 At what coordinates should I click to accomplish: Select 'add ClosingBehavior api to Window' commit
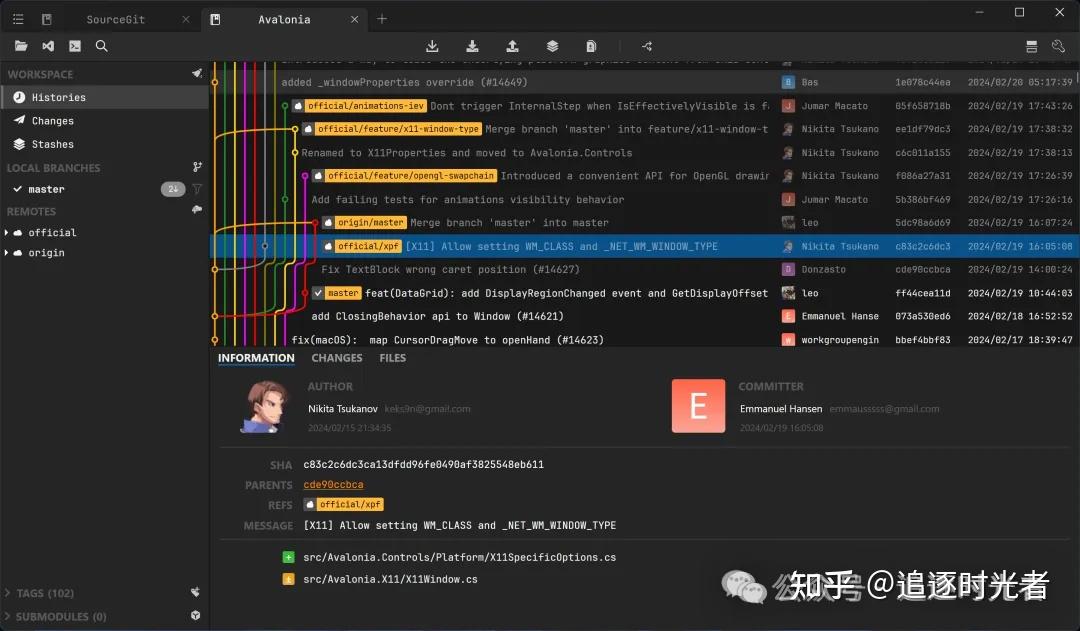(x=644, y=316)
